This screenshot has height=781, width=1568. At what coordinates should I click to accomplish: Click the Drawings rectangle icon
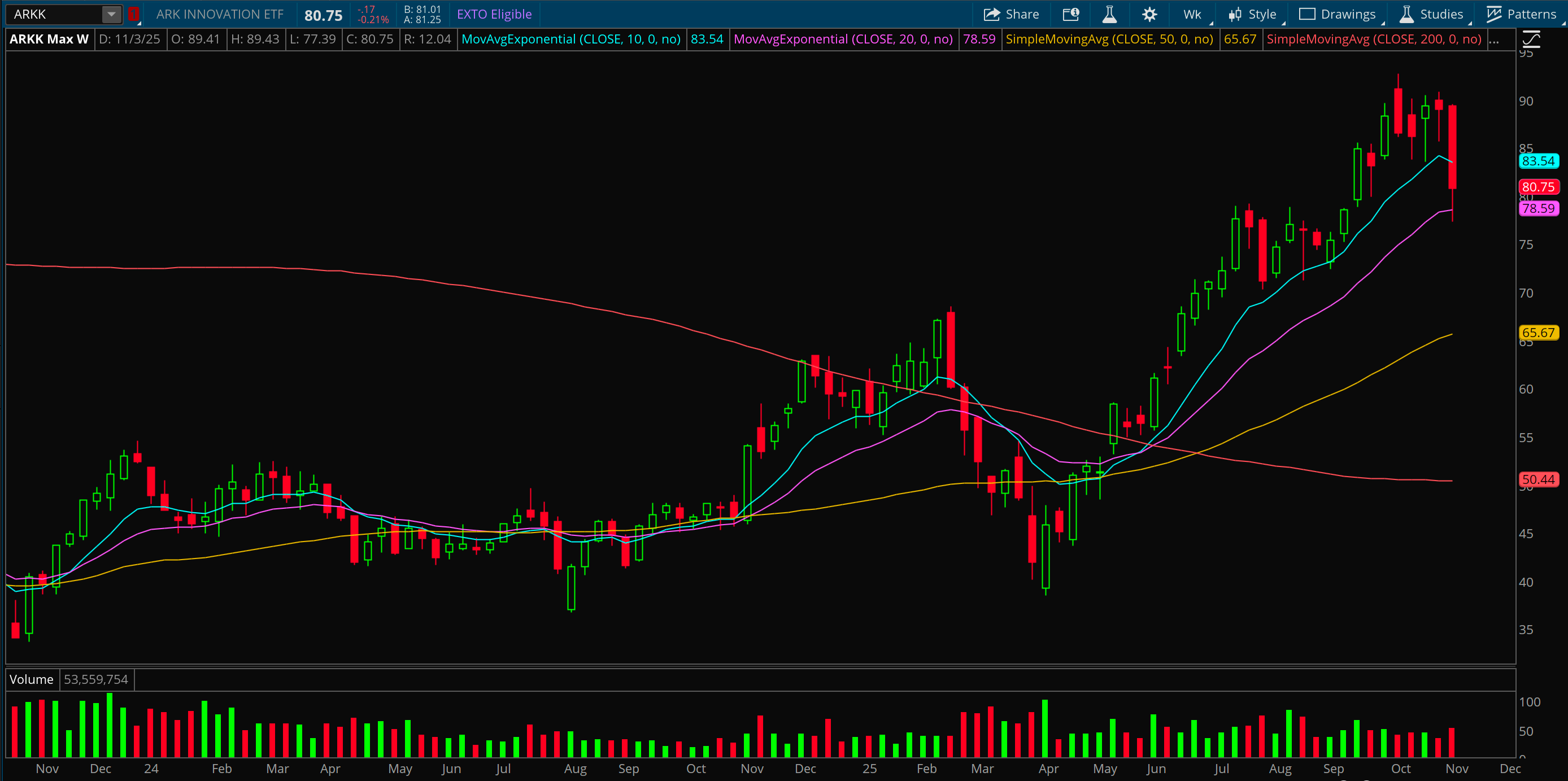tap(1307, 14)
